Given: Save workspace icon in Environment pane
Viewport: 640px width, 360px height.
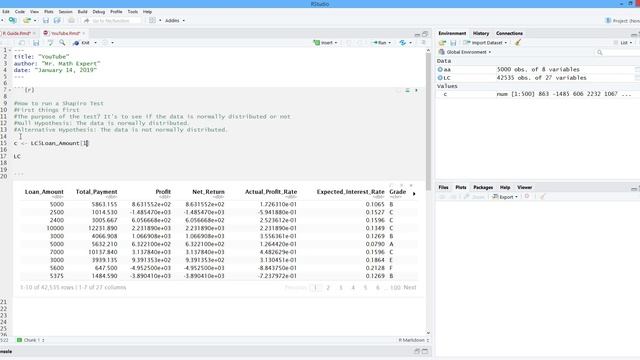Looking at the screenshot, I should (453, 43).
